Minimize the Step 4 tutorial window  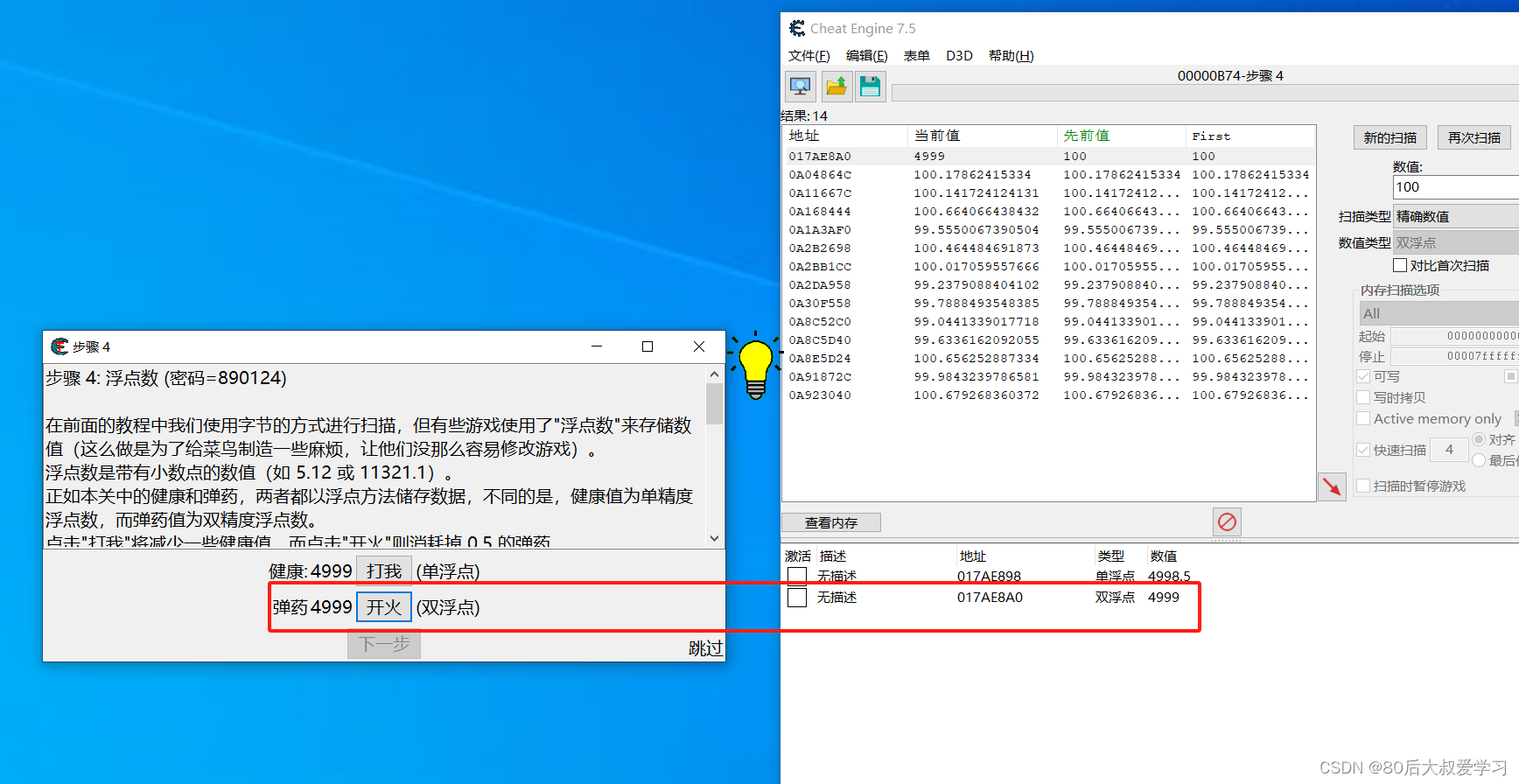[x=597, y=346]
